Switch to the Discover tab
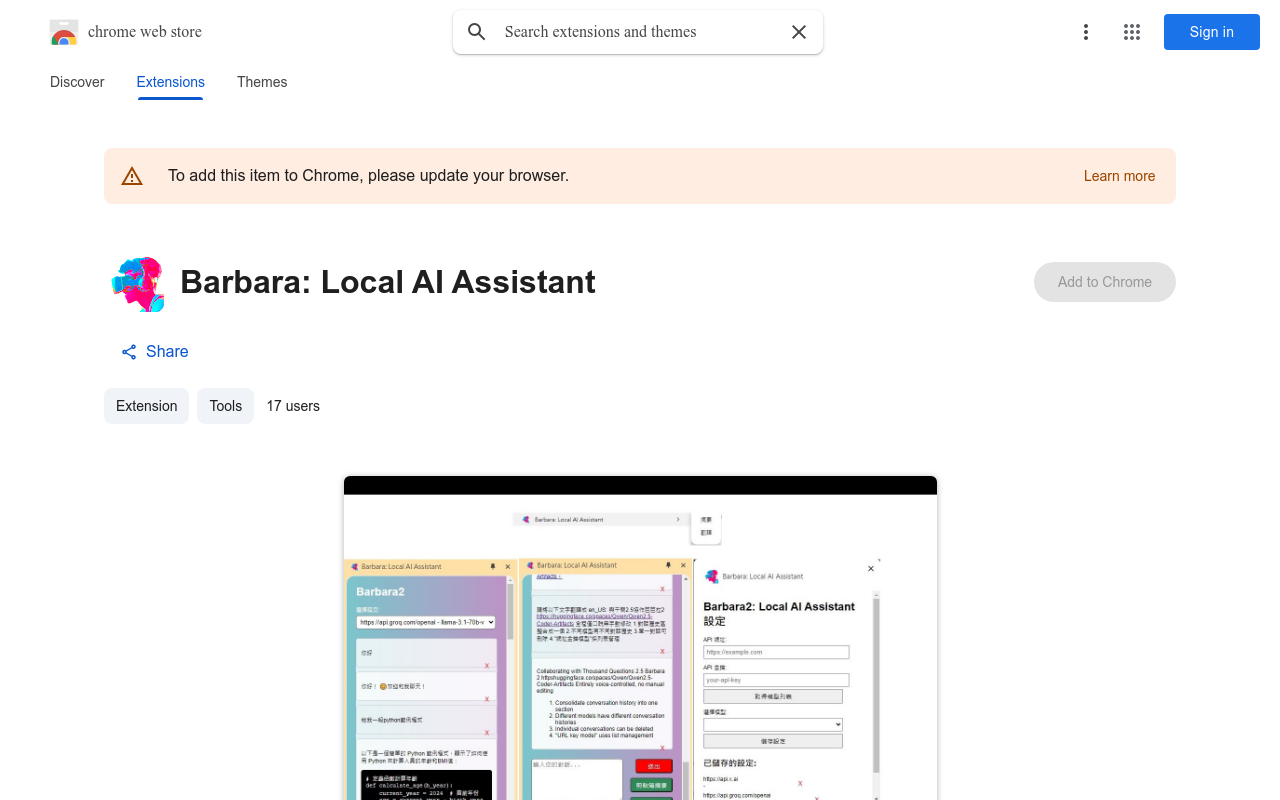 [77, 82]
